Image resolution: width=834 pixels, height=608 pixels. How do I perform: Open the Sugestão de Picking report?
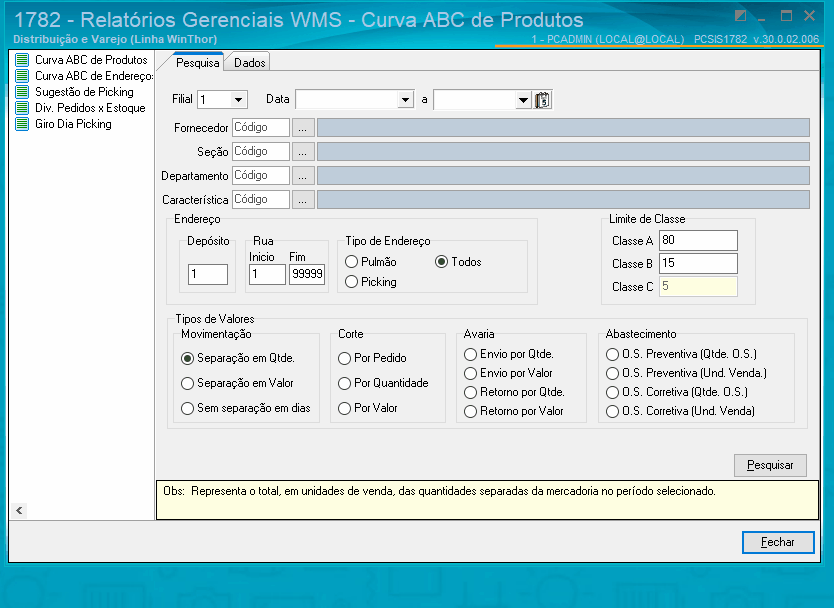[84, 92]
